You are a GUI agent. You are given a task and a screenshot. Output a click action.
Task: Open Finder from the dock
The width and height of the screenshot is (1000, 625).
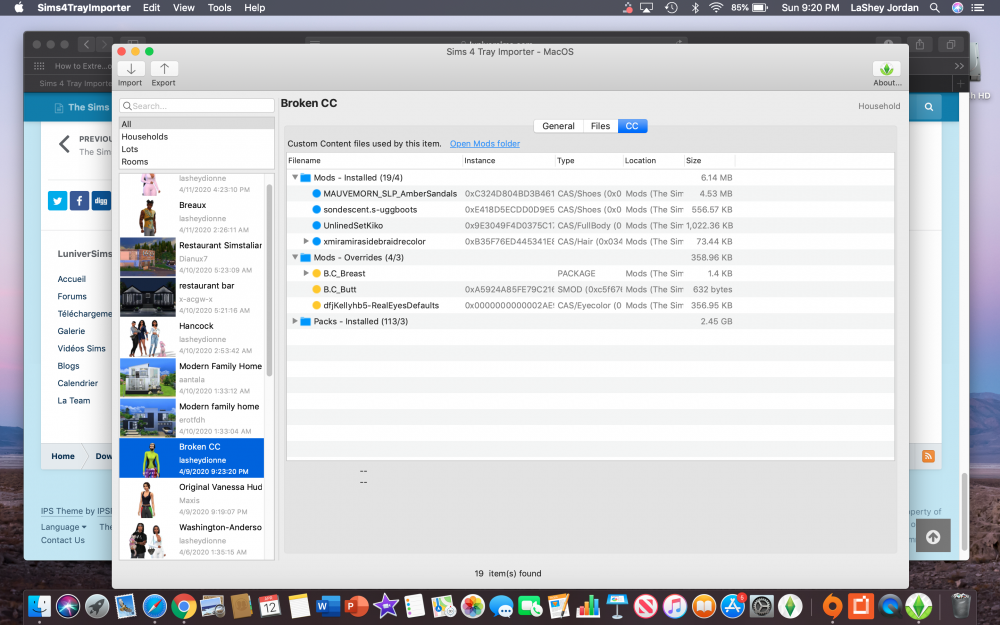(40, 606)
